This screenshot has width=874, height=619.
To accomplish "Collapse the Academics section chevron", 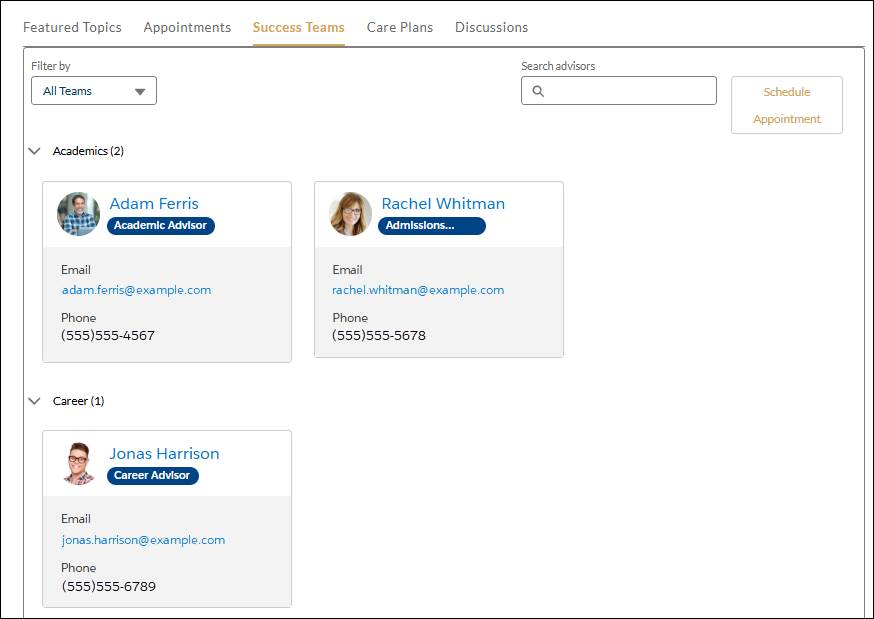I will (x=35, y=151).
